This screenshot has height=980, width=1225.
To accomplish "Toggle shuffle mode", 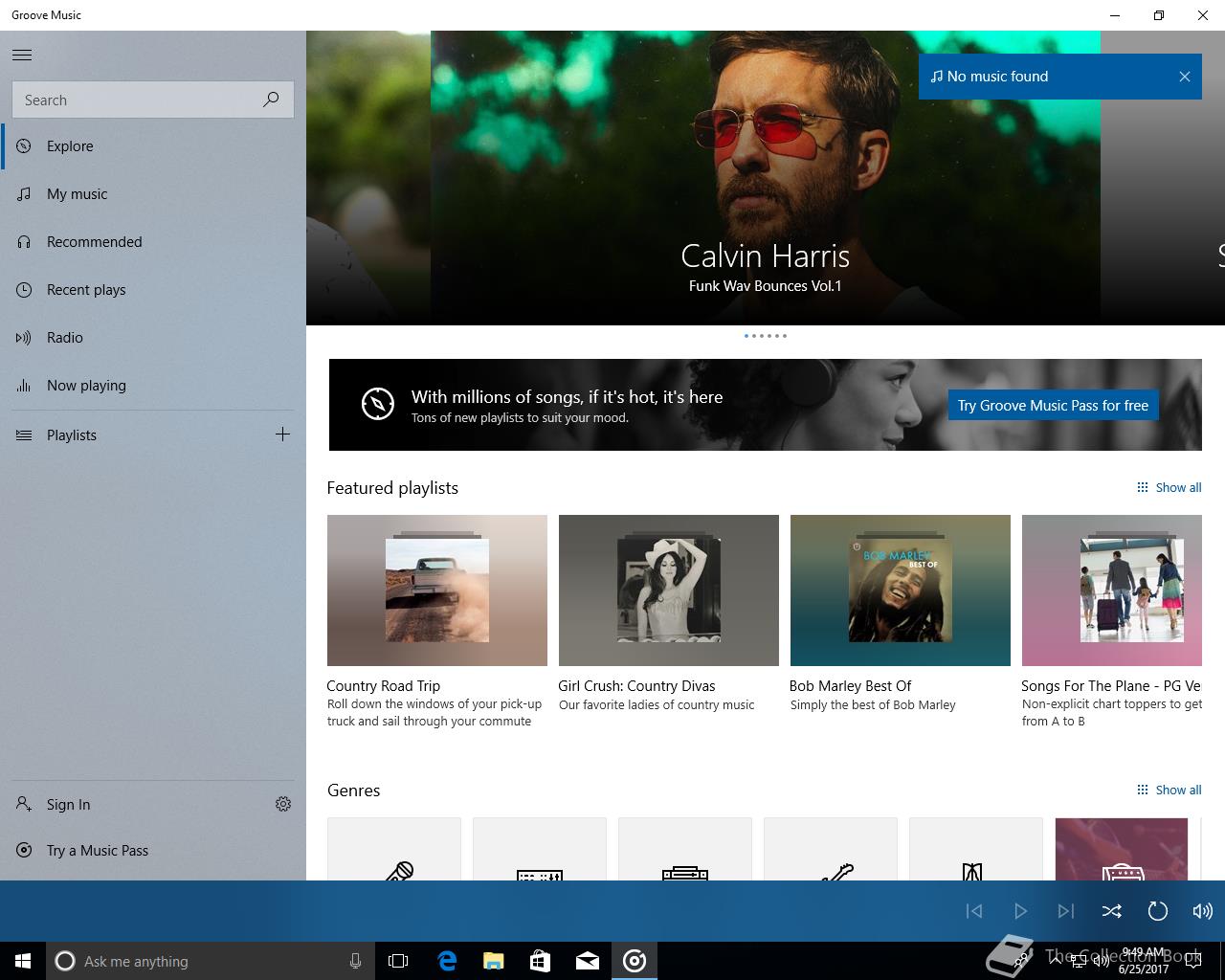I will (1112, 911).
